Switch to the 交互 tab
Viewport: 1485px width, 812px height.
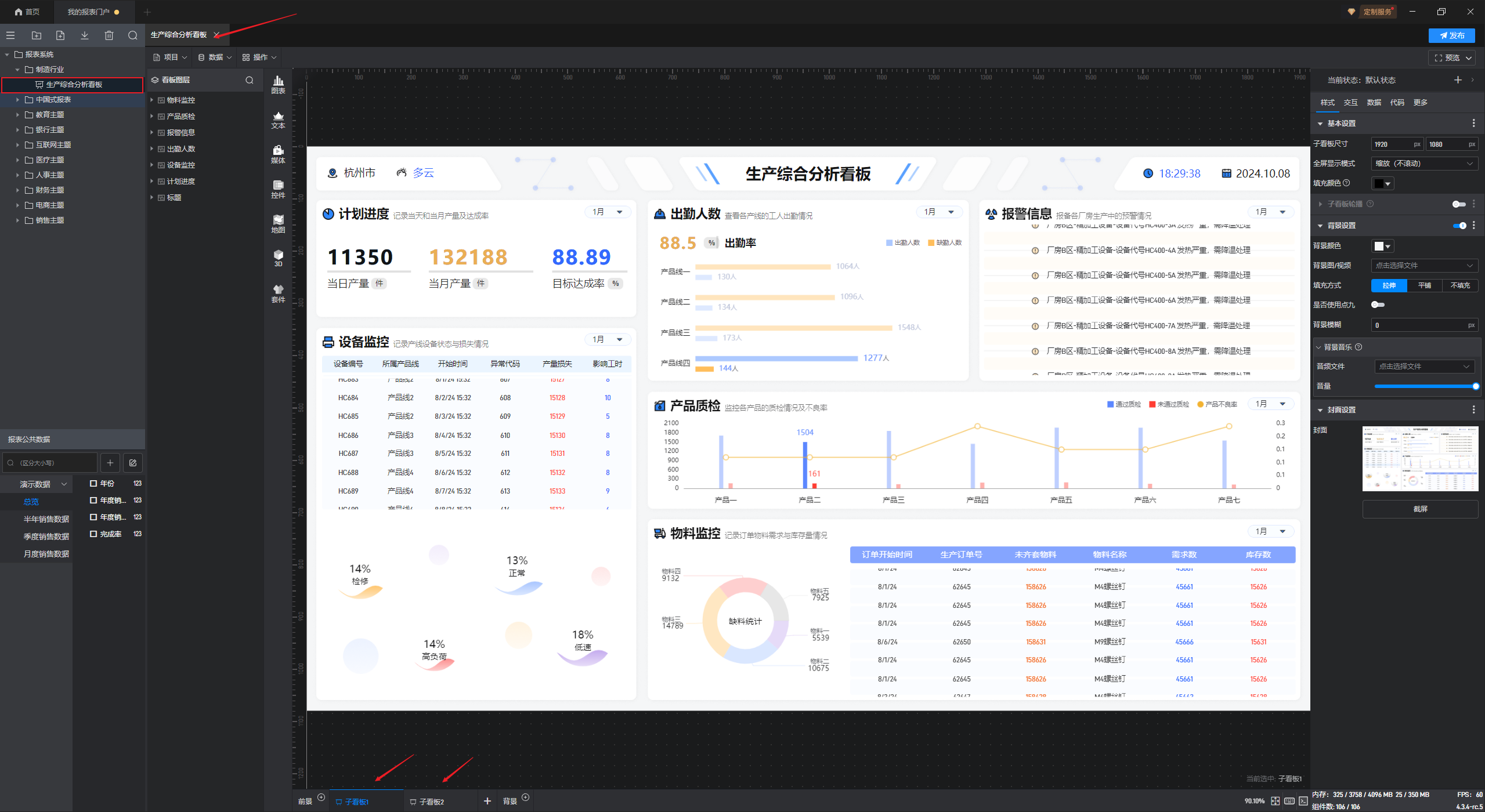coord(1350,103)
